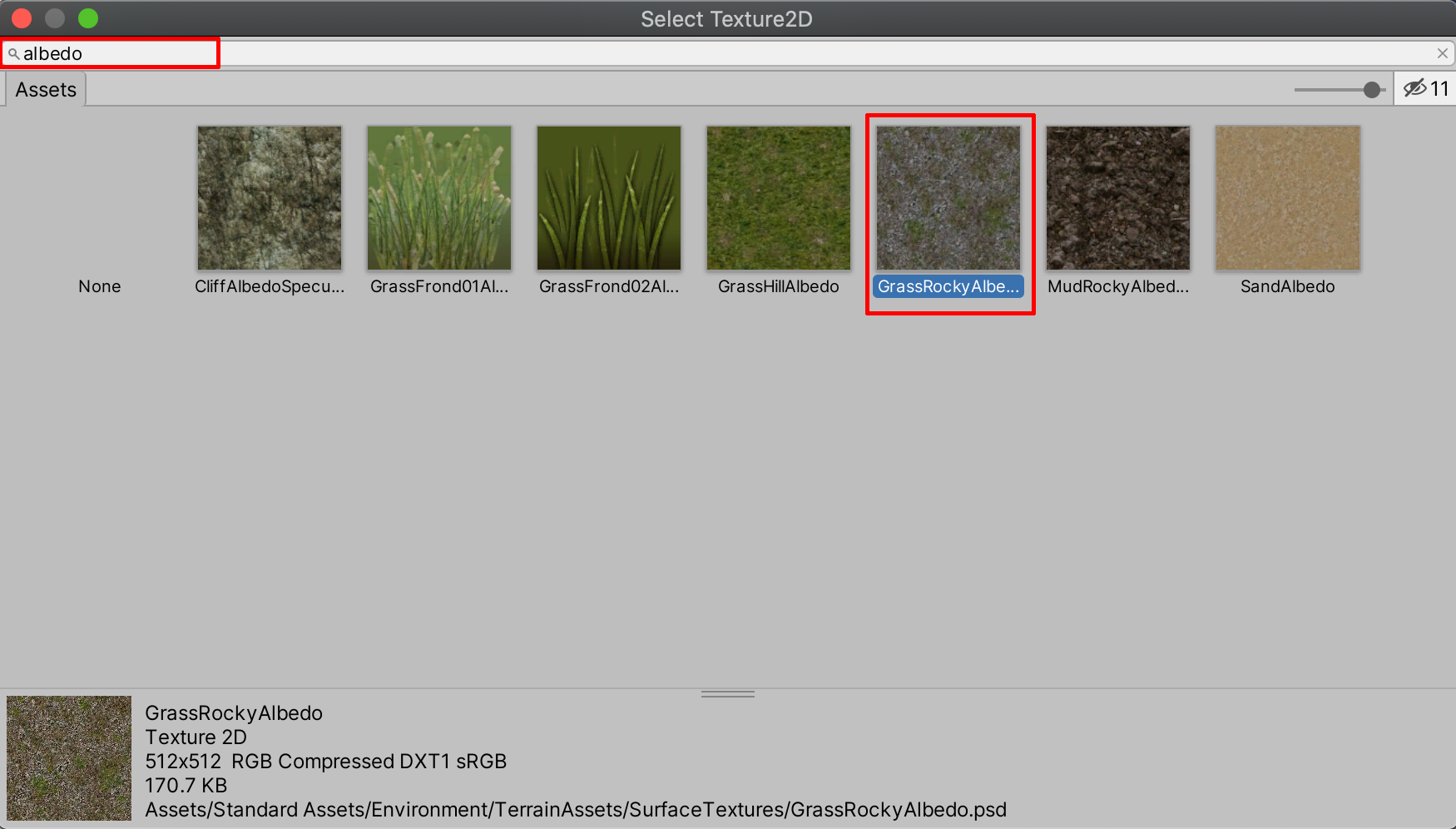This screenshot has width=1456, height=829.
Task: Switch to the Assets tab
Action: tap(46, 90)
